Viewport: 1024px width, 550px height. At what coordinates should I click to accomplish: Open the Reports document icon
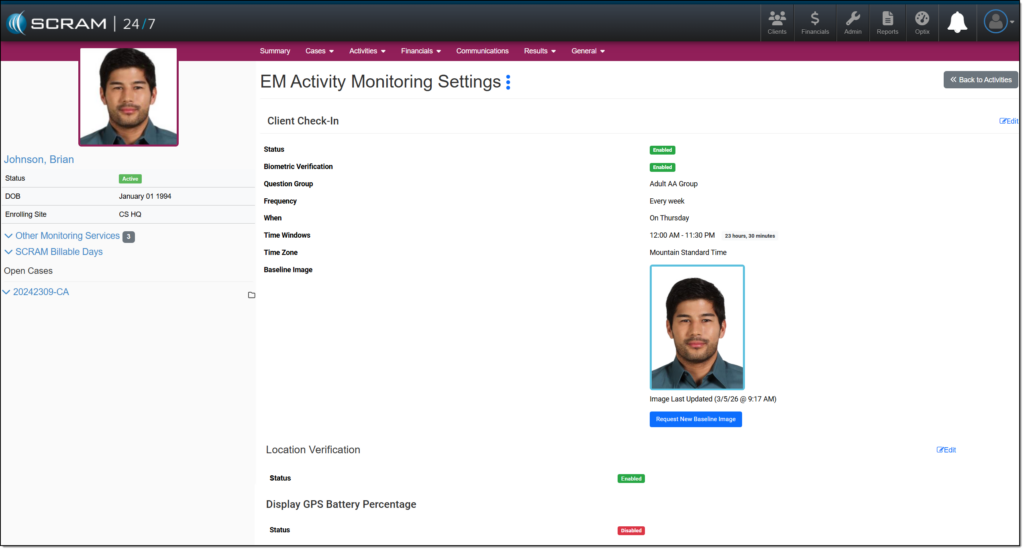(x=887, y=22)
